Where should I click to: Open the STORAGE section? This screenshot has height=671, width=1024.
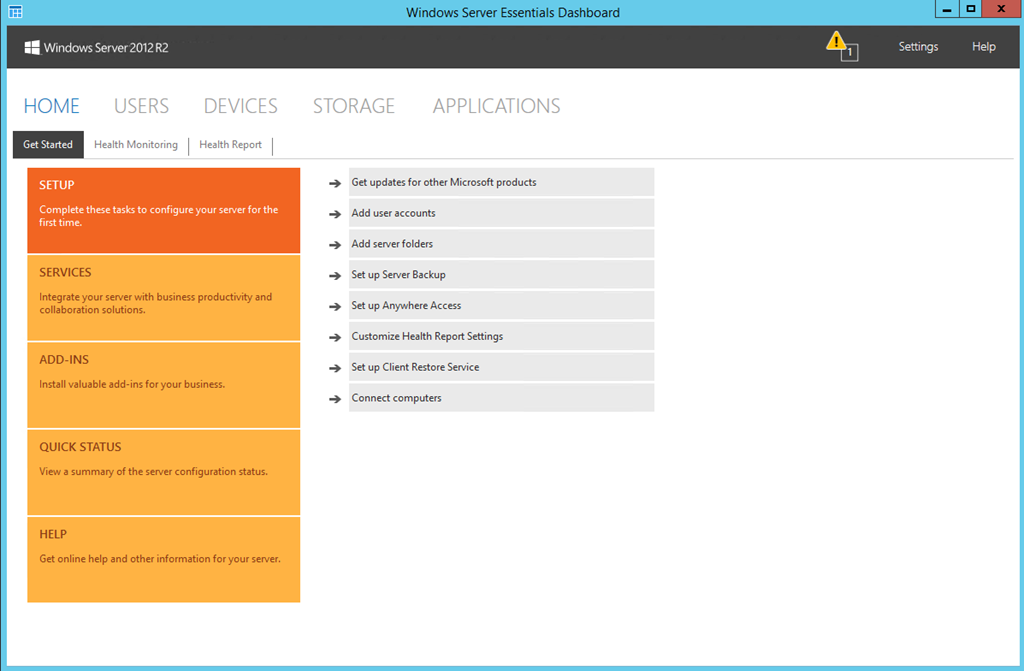click(353, 106)
